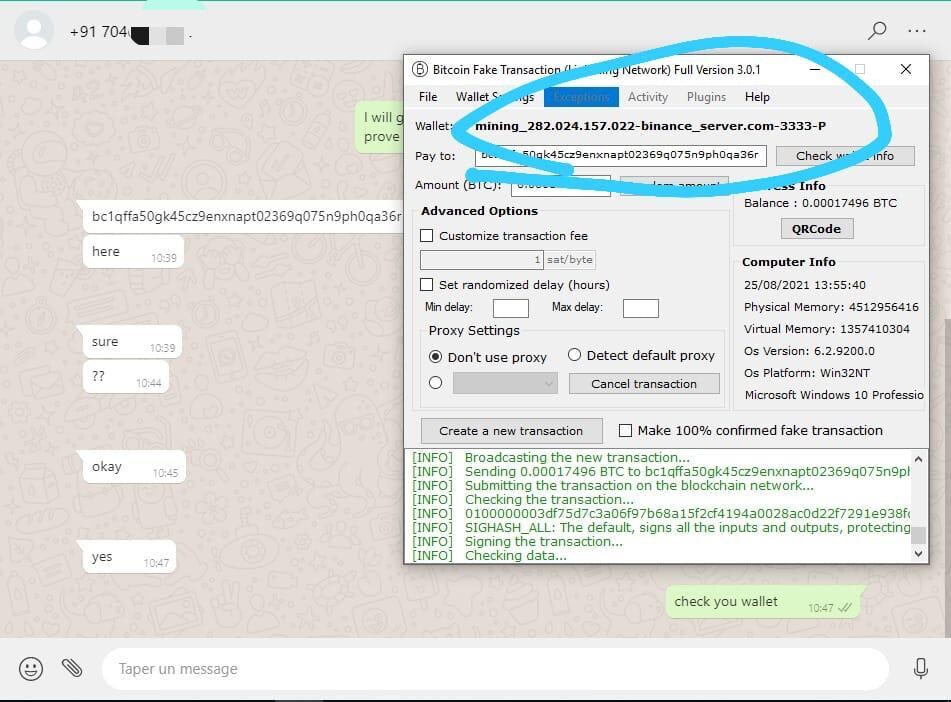This screenshot has width=951, height=702.
Task: Click the log scrollbar down arrow
Action: pos(918,553)
